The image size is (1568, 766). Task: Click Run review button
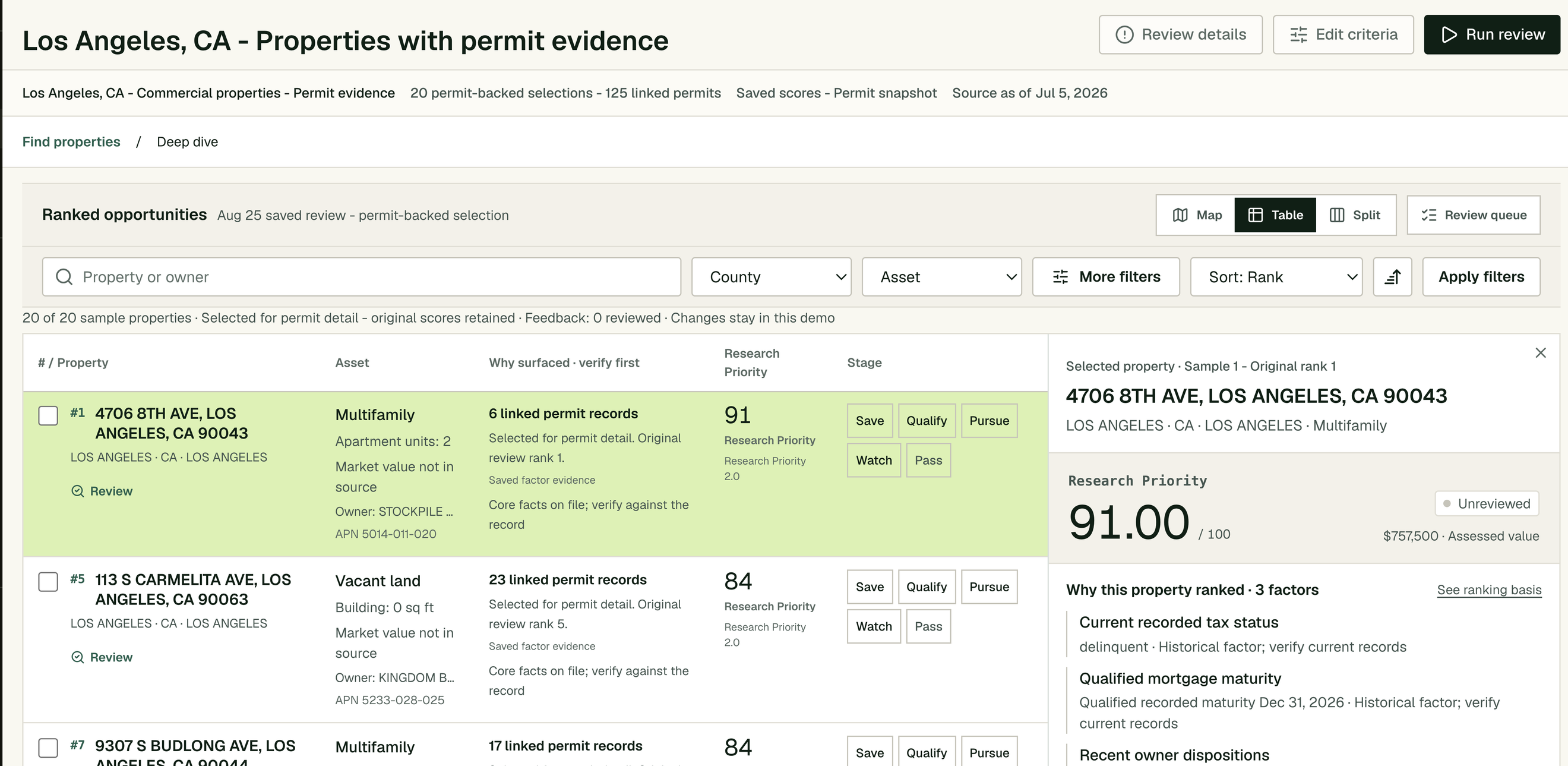tap(1492, 34)
